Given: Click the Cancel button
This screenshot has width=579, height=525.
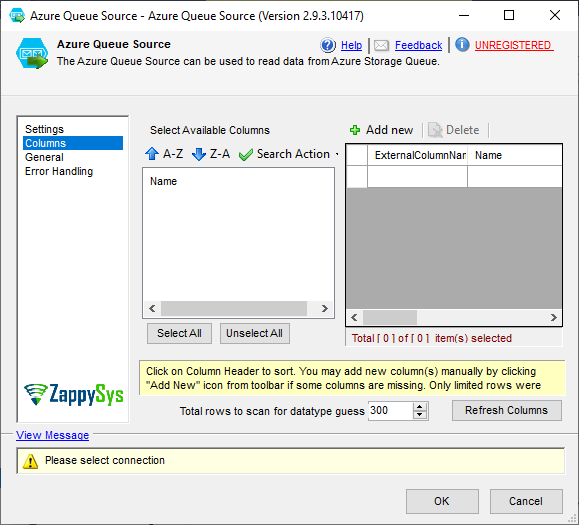Looking at the screenshot, I should [526, 501].
